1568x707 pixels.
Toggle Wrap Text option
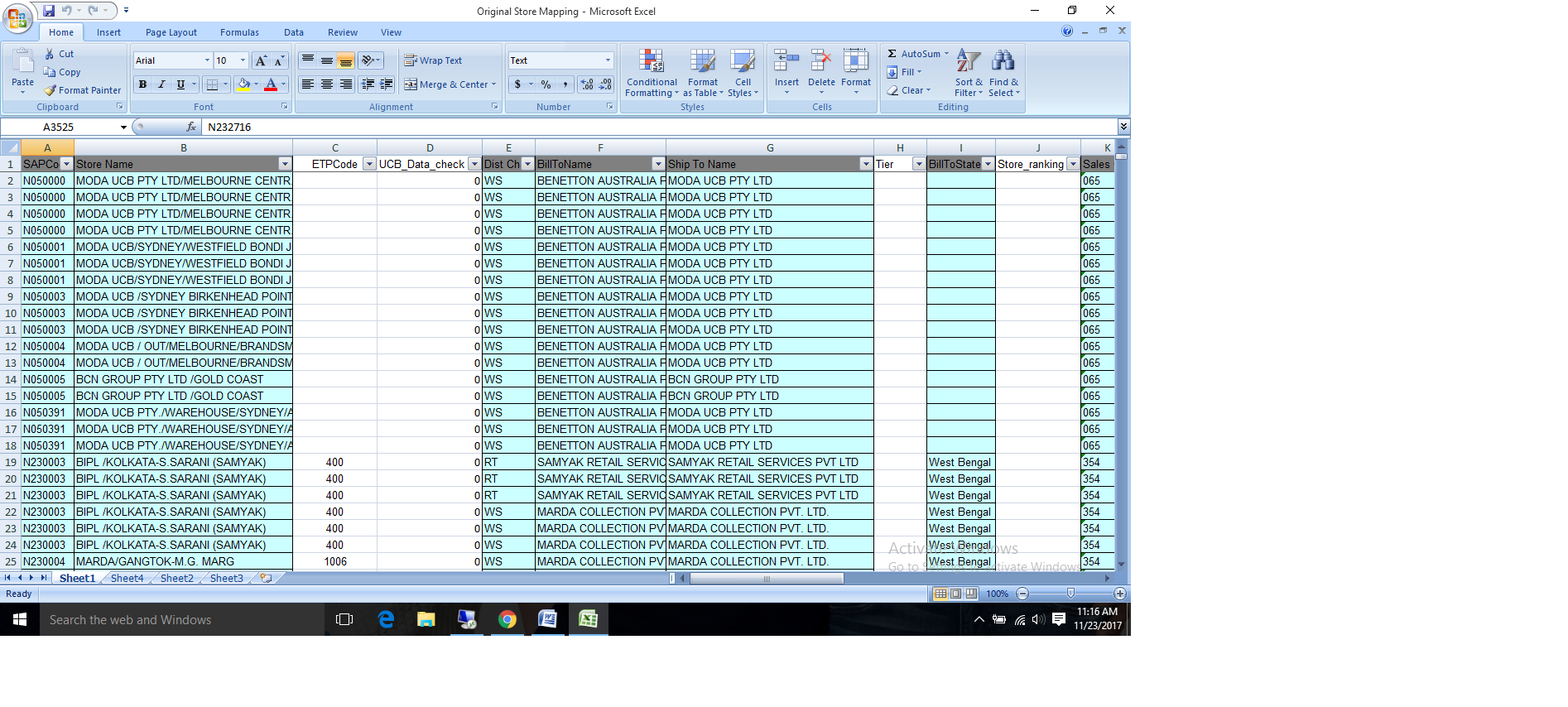(x=432, y=60)
